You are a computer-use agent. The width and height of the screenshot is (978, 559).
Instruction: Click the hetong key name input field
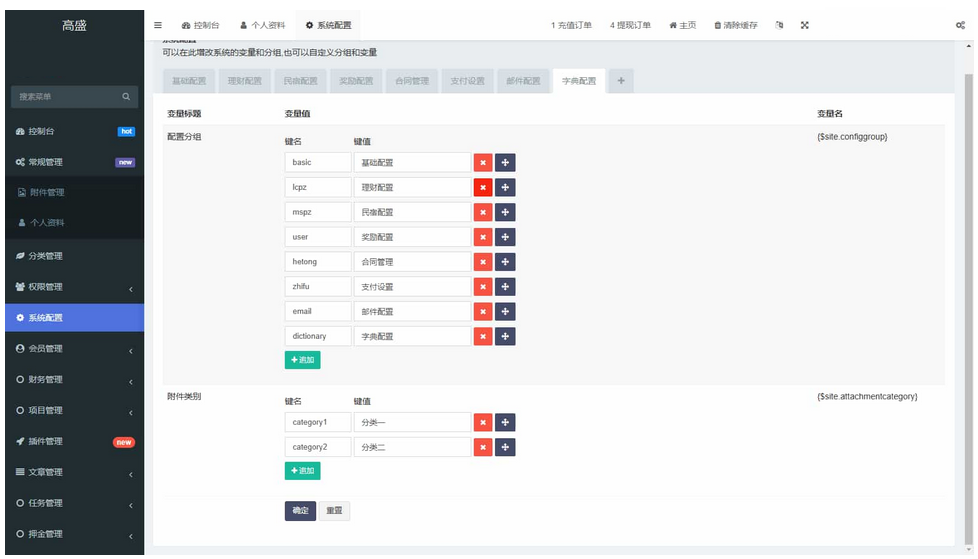317,262
